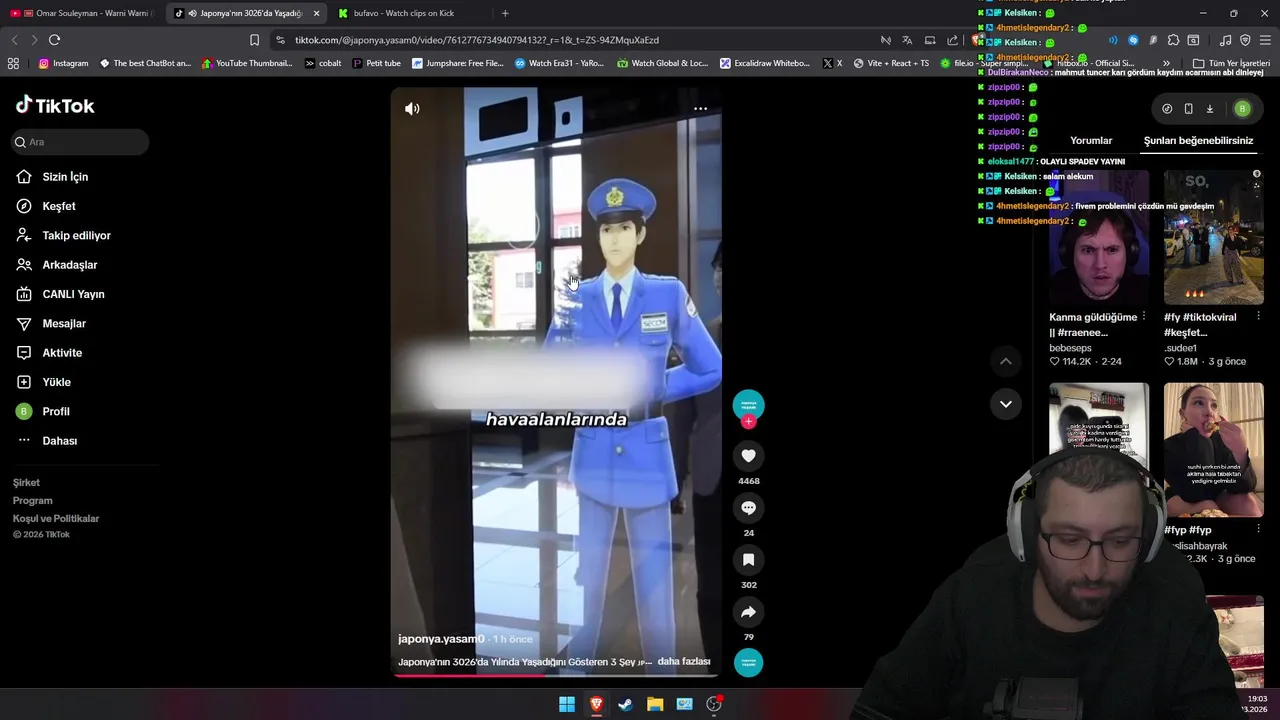Open bebeseps creator link
Screen dimensions: 1280x720
pyautogui.click(x=1070, y=348)
